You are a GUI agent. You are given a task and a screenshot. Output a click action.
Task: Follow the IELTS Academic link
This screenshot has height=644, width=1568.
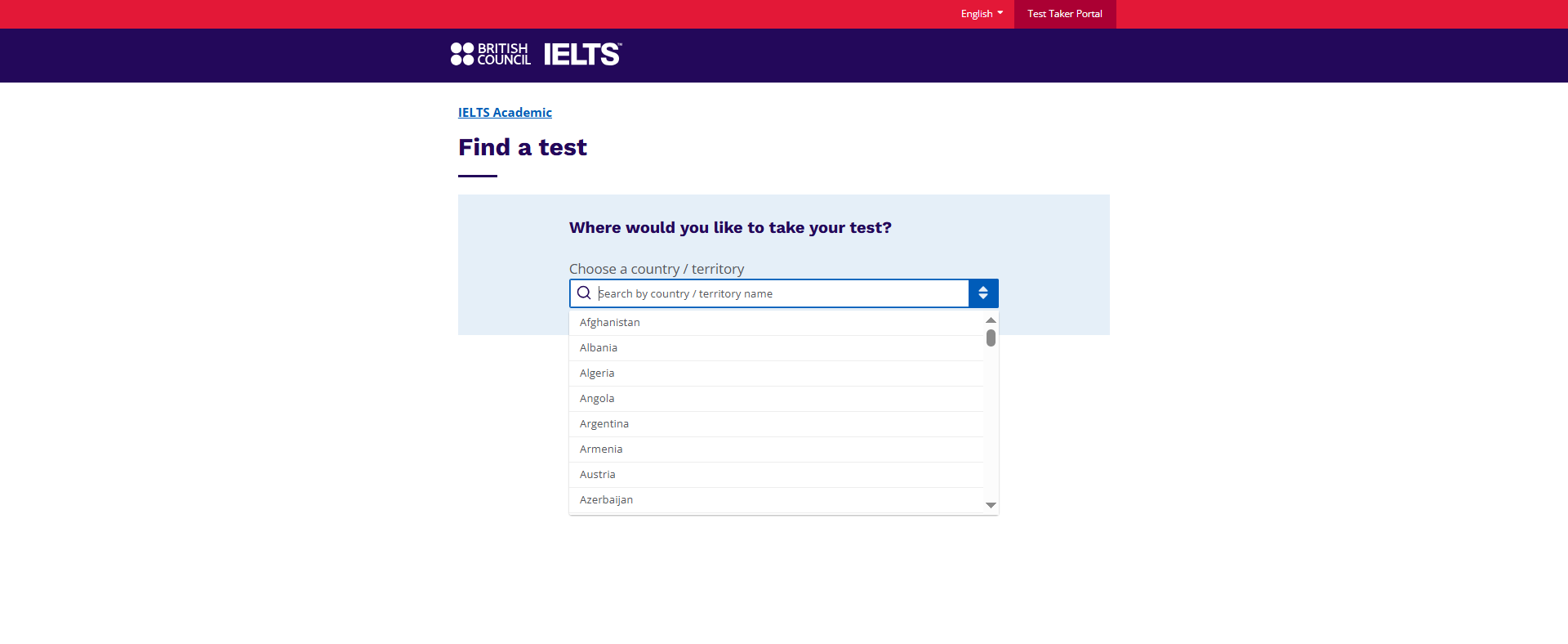click(x=505, y=113)
